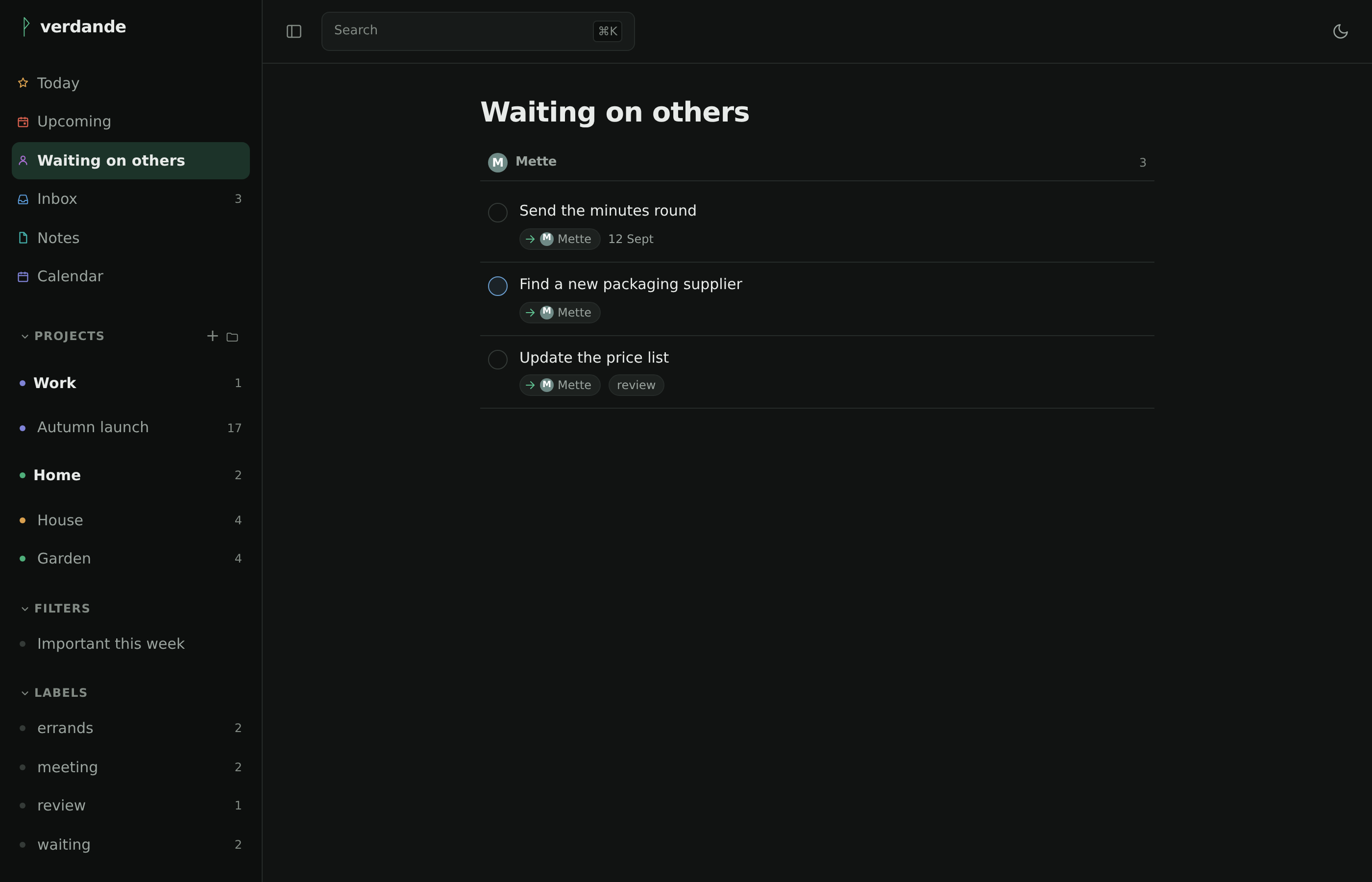Open the Work project
Viewport: 1372px width, 882px height.
130,383
